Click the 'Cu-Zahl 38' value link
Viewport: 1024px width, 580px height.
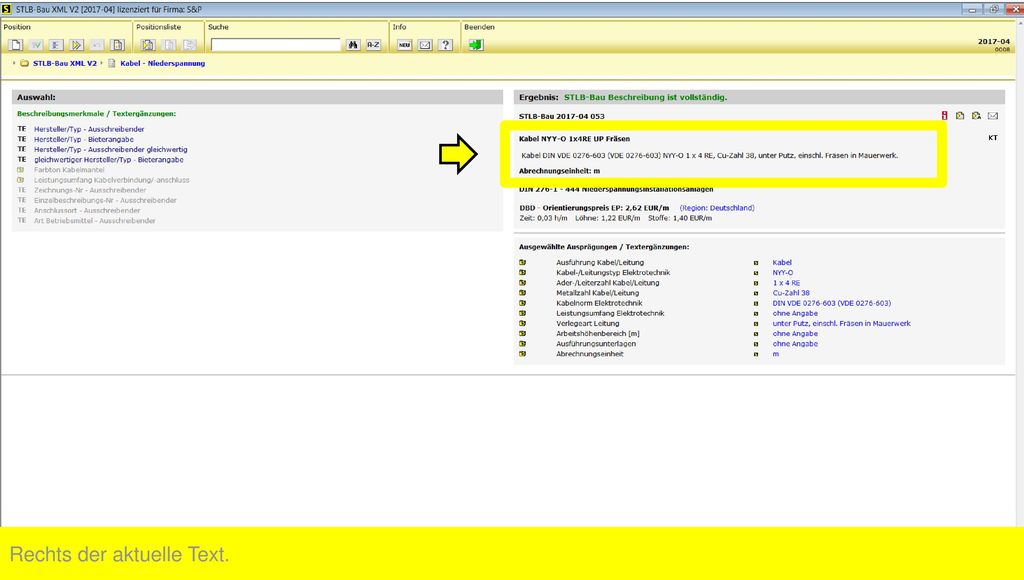pyautogui.click(x=791, y=293)
